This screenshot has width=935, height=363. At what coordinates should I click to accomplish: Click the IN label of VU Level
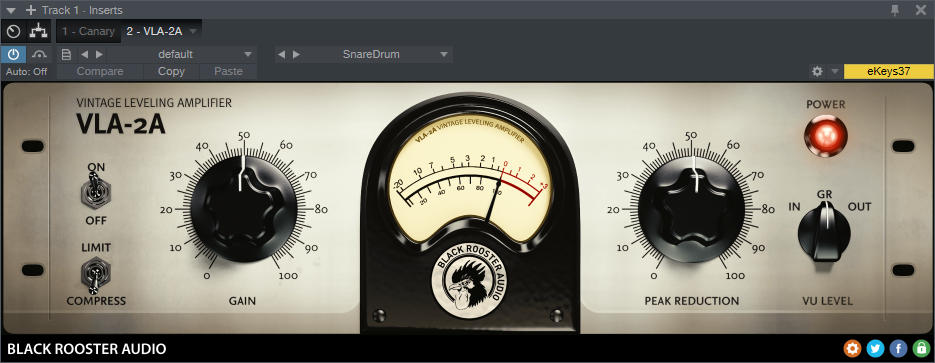[794, 207]
